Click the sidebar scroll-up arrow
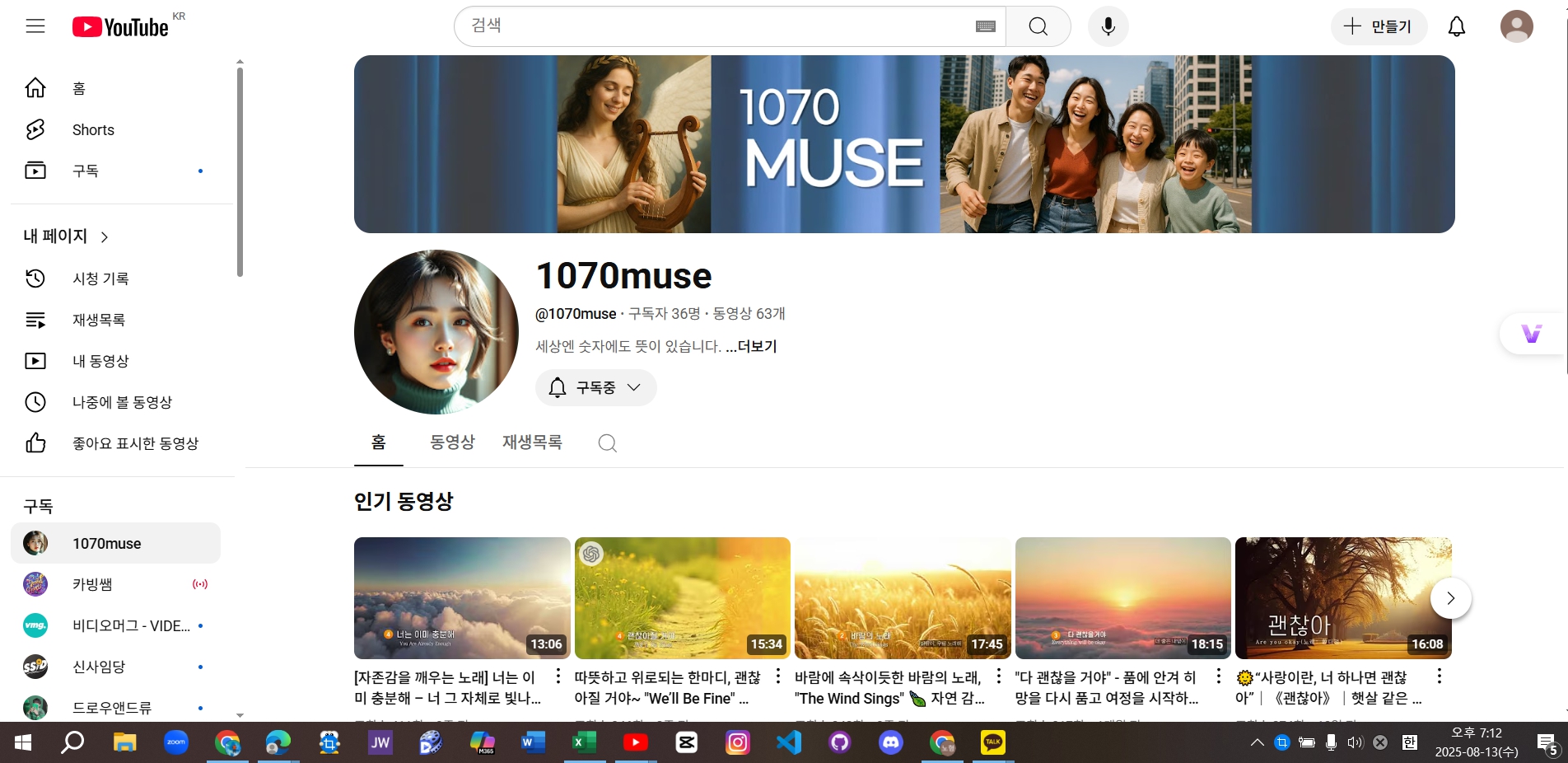The height and width of the screenshot is (763, 1568). point(240,62)
